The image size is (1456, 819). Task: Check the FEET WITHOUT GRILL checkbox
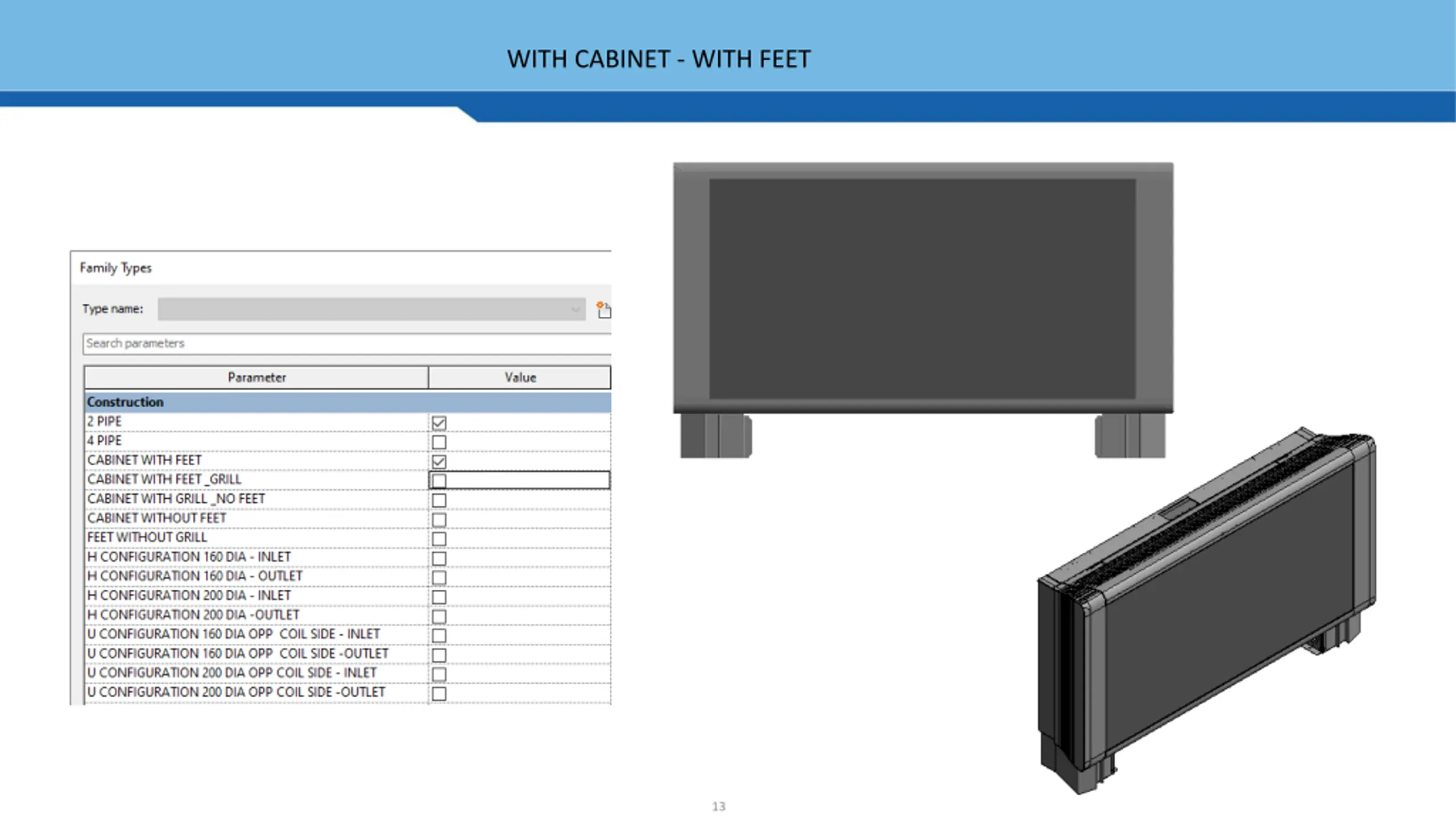(439, 539)
